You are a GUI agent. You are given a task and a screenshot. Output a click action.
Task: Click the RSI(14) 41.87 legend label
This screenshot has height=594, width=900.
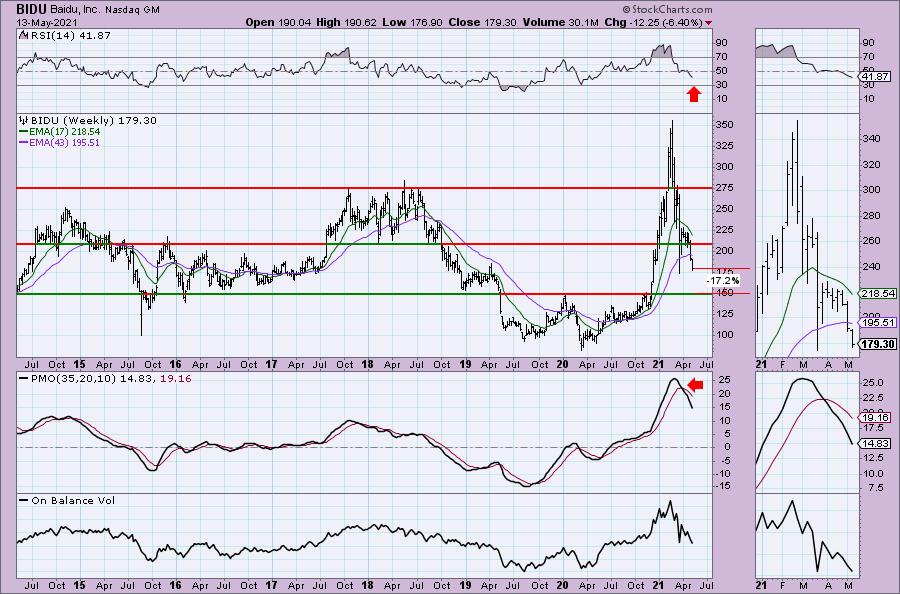click(71, 35)
